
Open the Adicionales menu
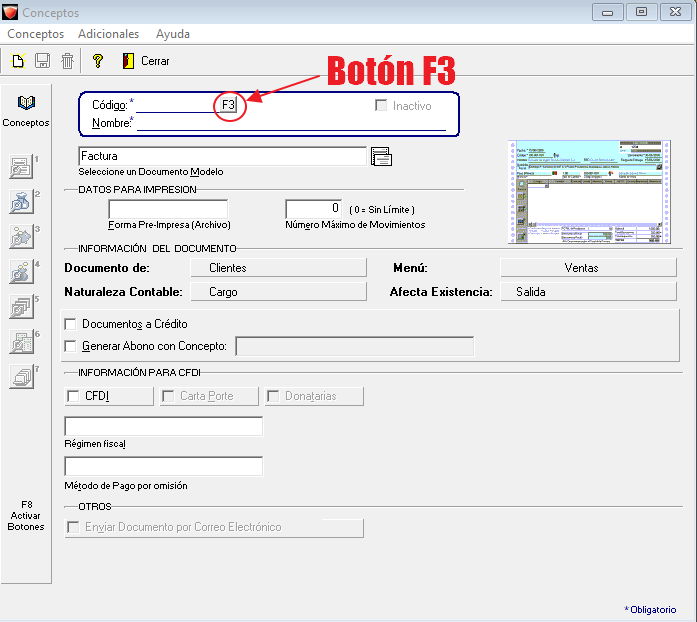click(x=108, y=34)
